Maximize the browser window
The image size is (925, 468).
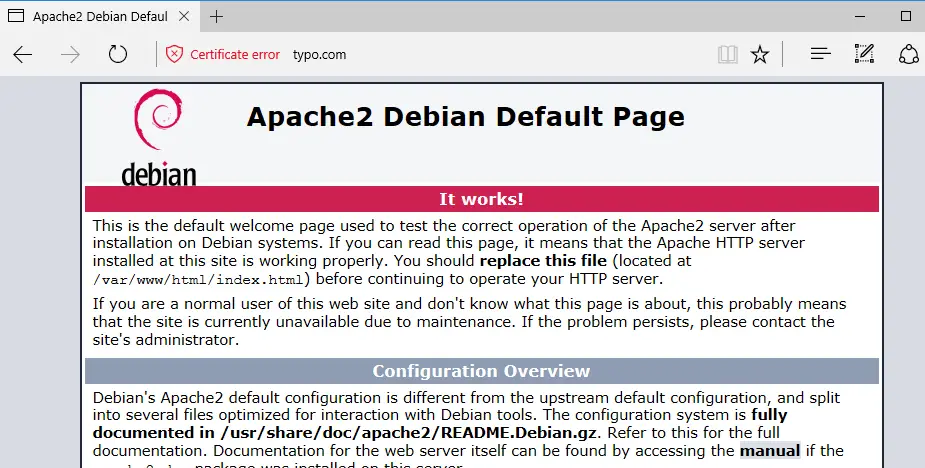pos(906,16)
